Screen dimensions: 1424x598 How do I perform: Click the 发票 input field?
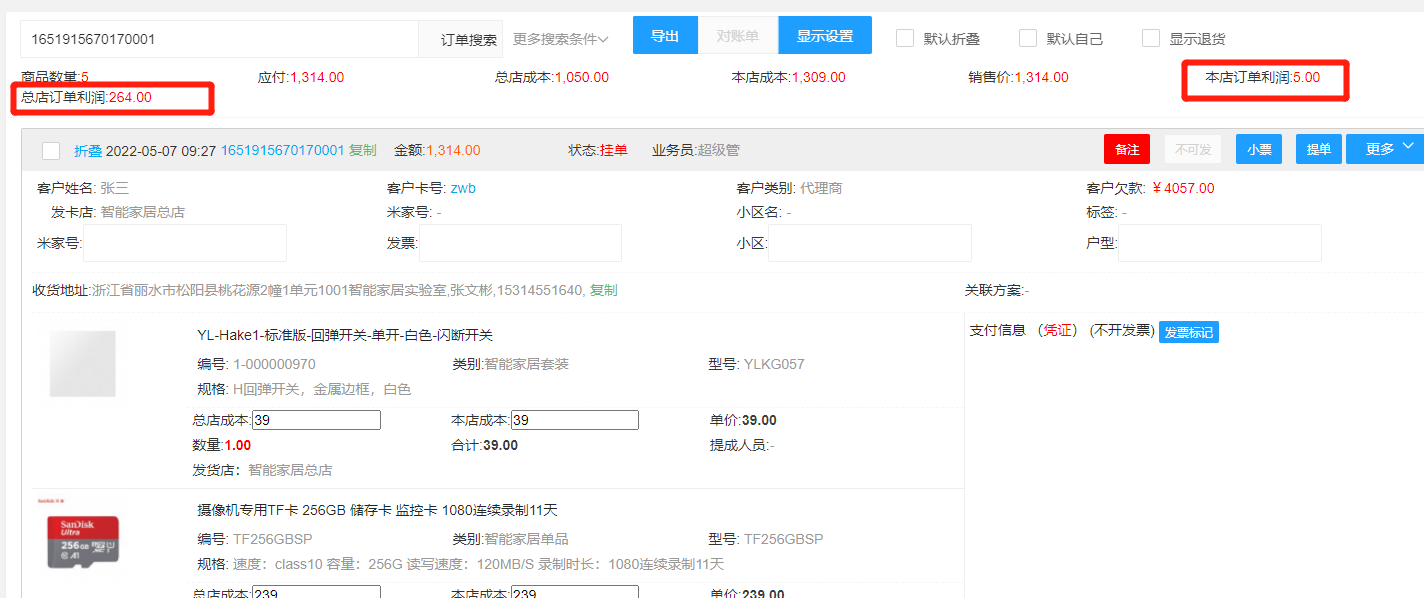(520, 243)
